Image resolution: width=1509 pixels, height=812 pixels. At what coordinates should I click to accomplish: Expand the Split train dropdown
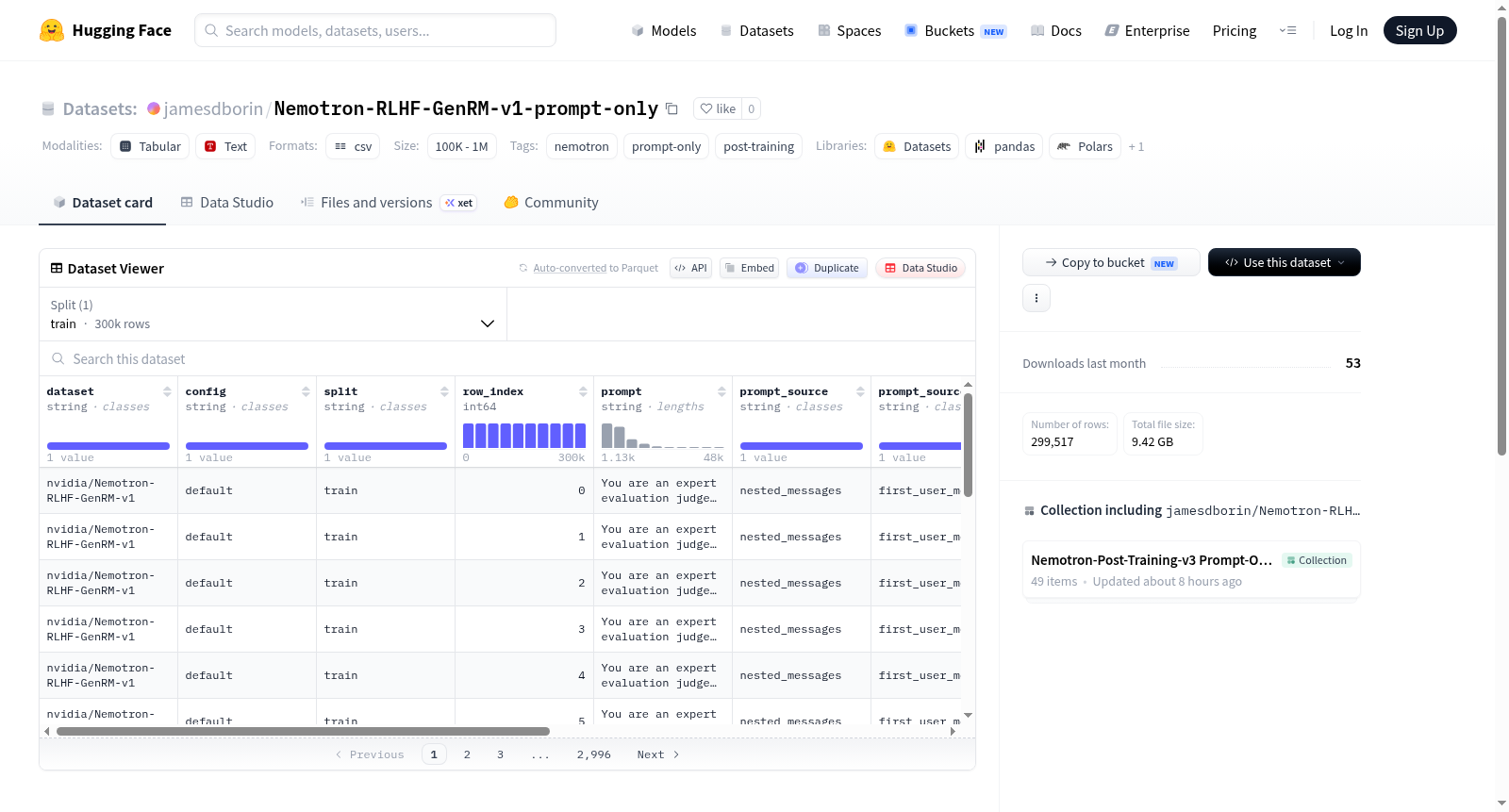273,314
